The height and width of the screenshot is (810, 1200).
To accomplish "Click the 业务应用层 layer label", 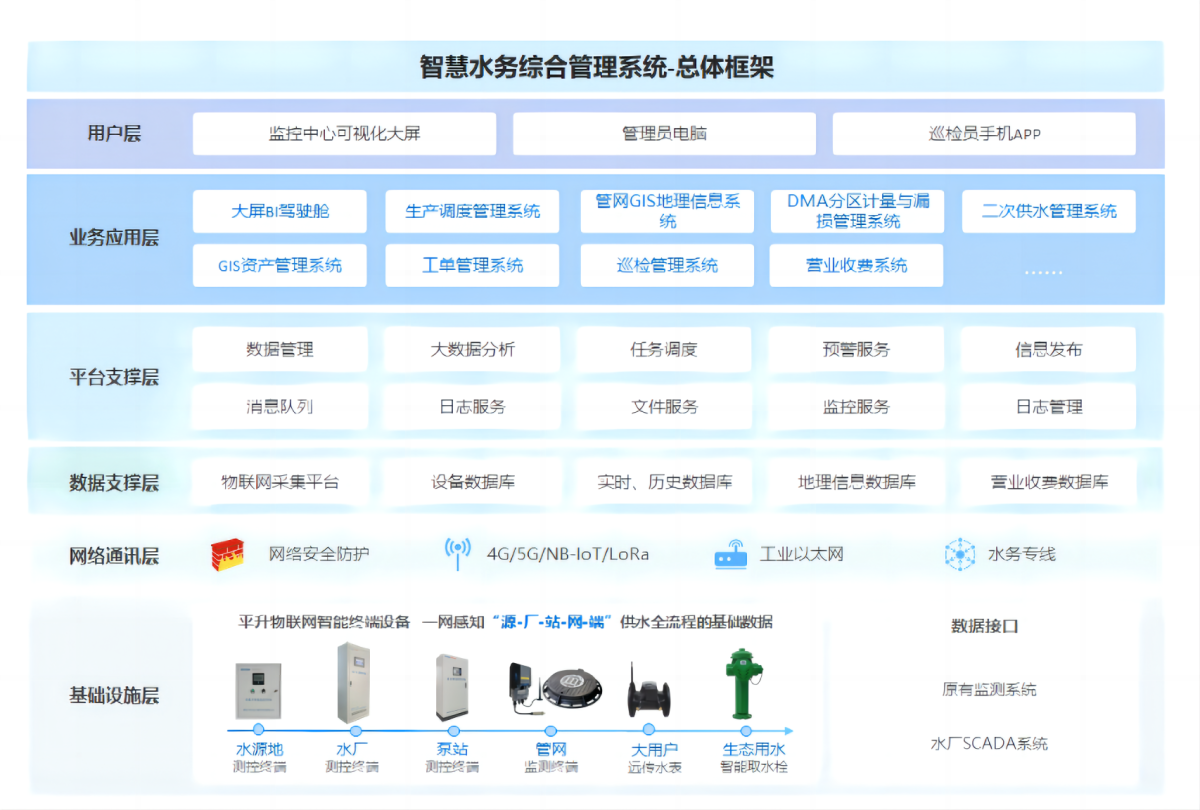I will point(114,238).
